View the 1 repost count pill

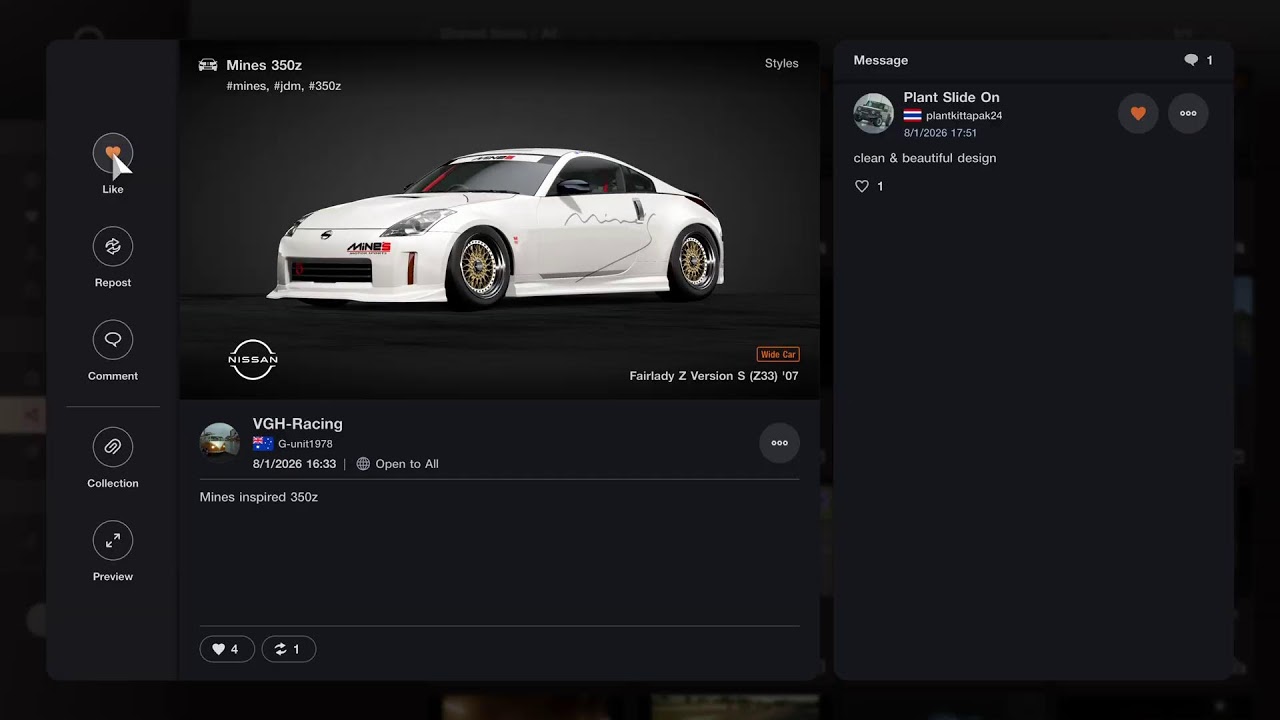click(289, 649)
